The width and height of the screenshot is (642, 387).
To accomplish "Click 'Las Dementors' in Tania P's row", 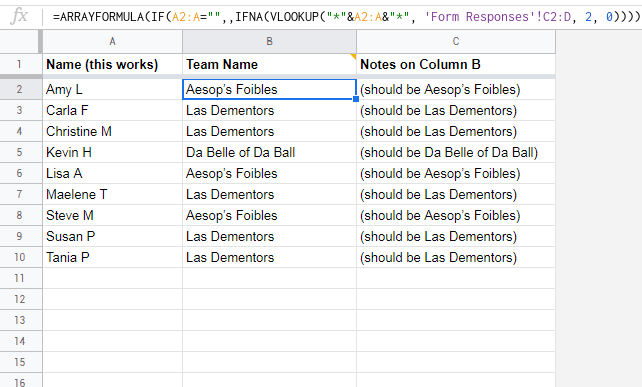I will pyautogui.click(x=269, y=257).
